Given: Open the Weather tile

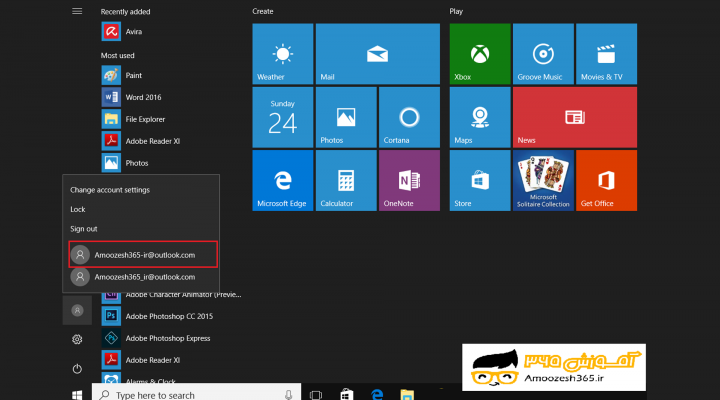Looking at the screenshot, I should point(283,54).
